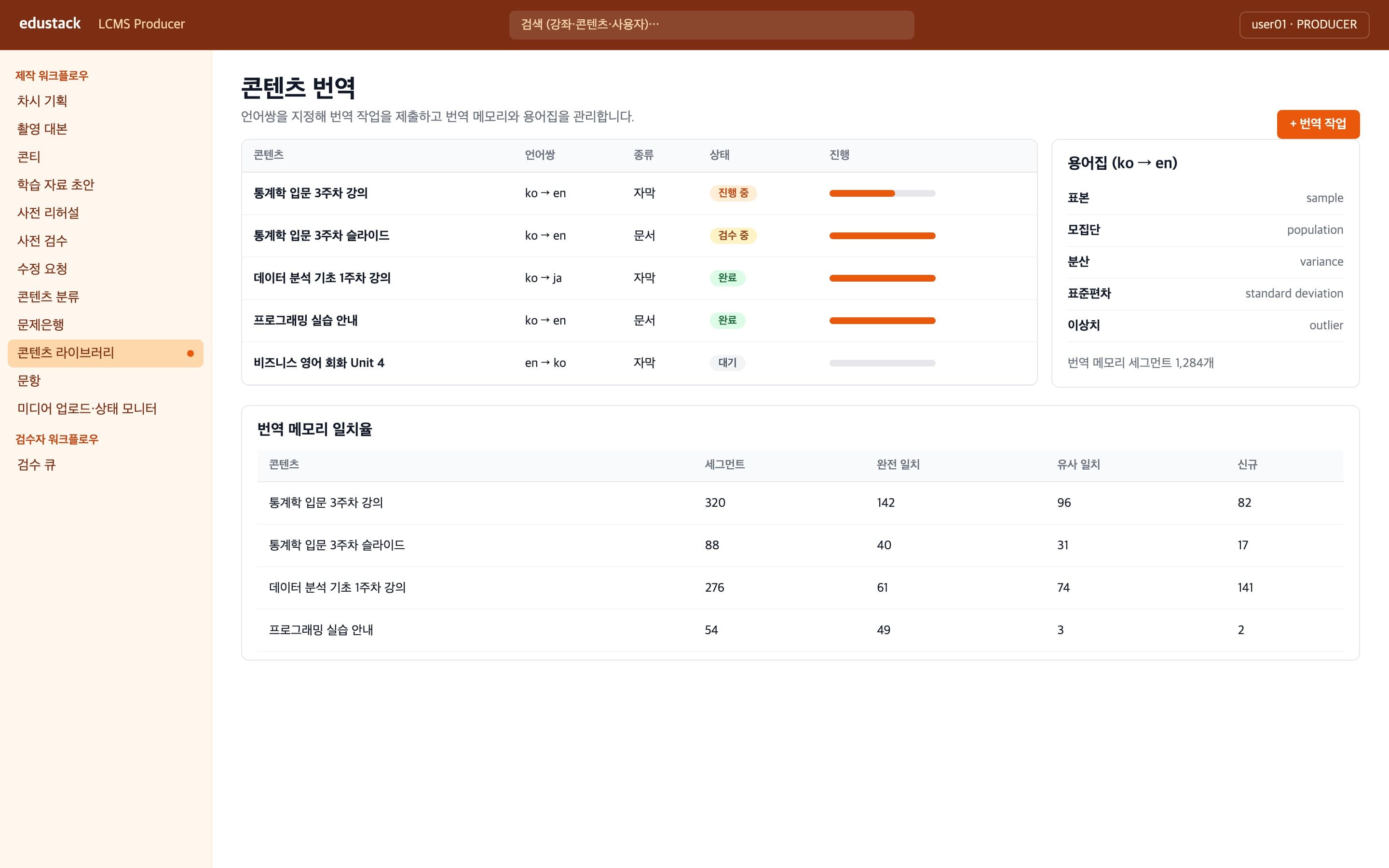The image size is (1389, 868).
Task: Click the ko → ja language pair cell
Action: click(543, 278)
